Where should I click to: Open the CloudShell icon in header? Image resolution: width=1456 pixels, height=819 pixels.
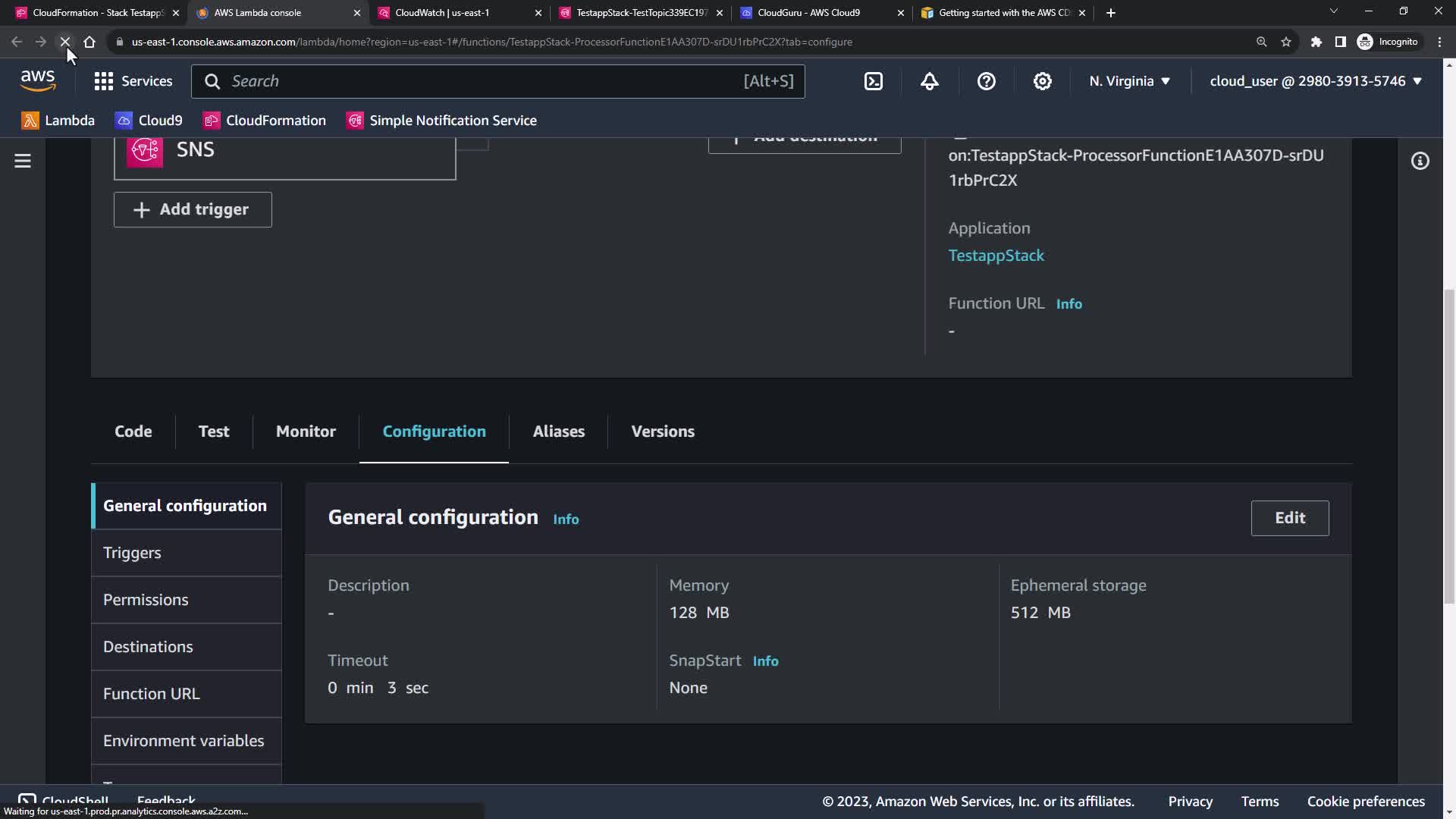(874, 81)
